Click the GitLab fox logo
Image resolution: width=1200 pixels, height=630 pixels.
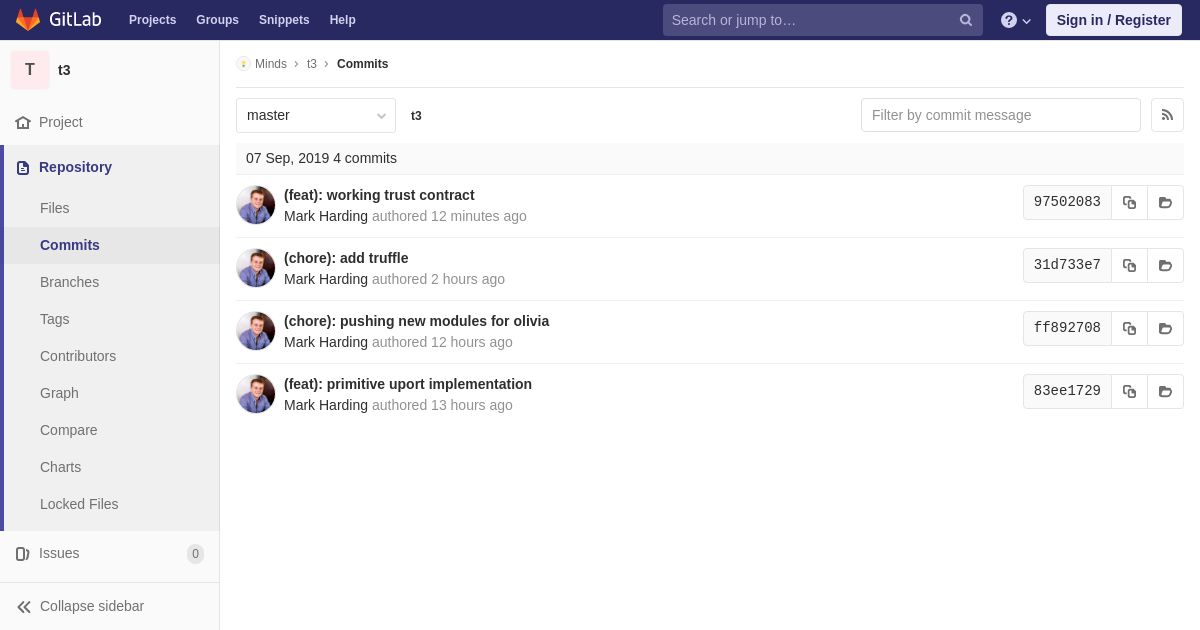28,20
